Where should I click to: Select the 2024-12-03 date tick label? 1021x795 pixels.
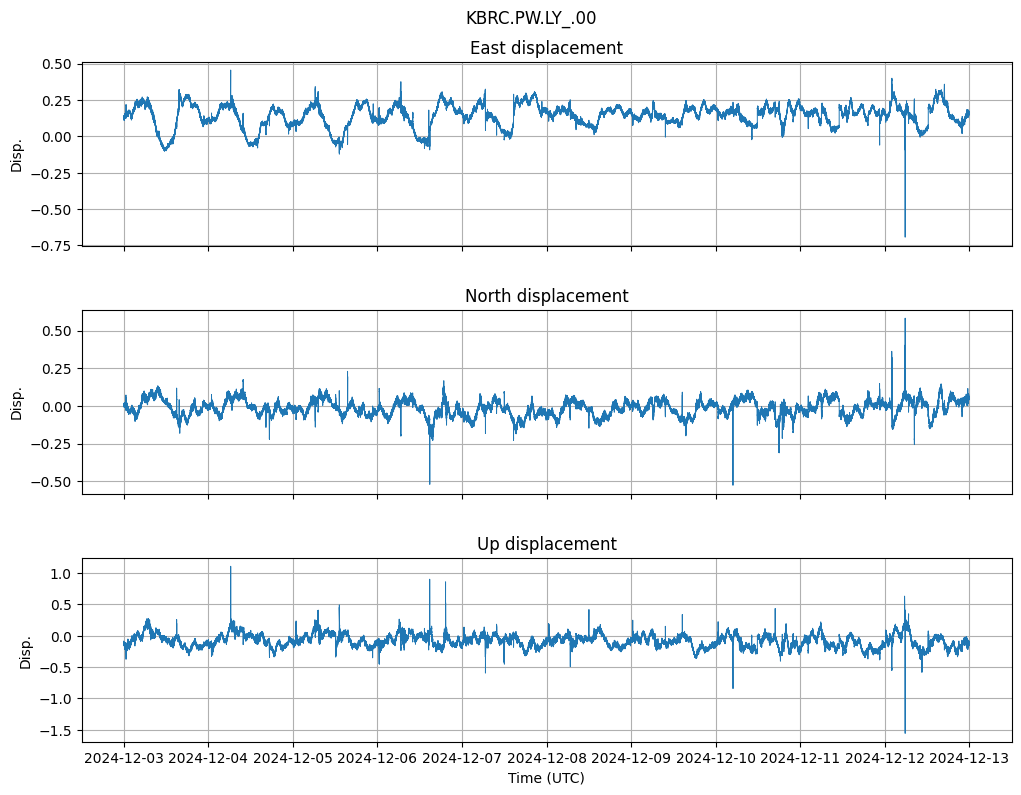point(124,759)
